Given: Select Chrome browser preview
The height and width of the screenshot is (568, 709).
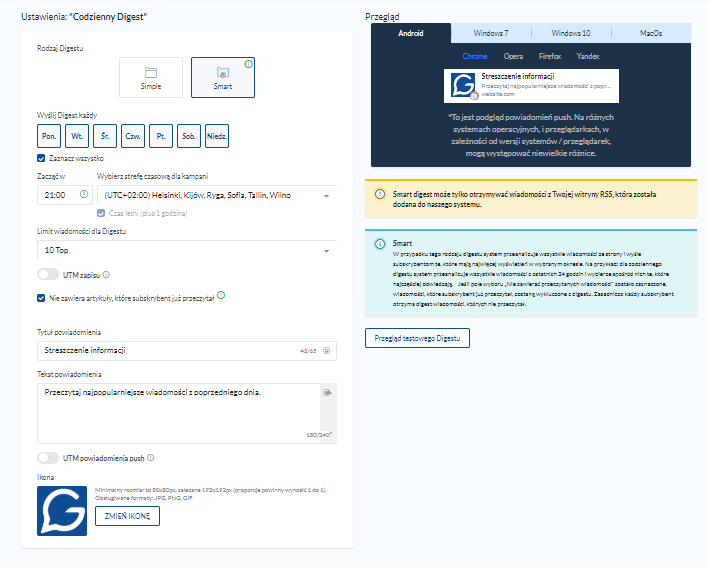Looking at the screenshot, I should click(475, 57).
